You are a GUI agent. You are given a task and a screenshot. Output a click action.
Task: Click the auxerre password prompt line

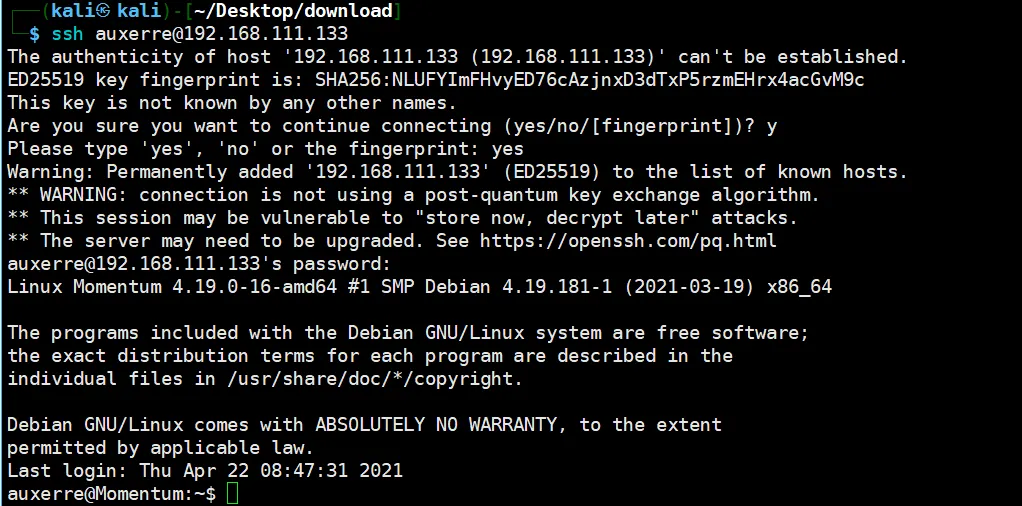(x=199, y=264)
